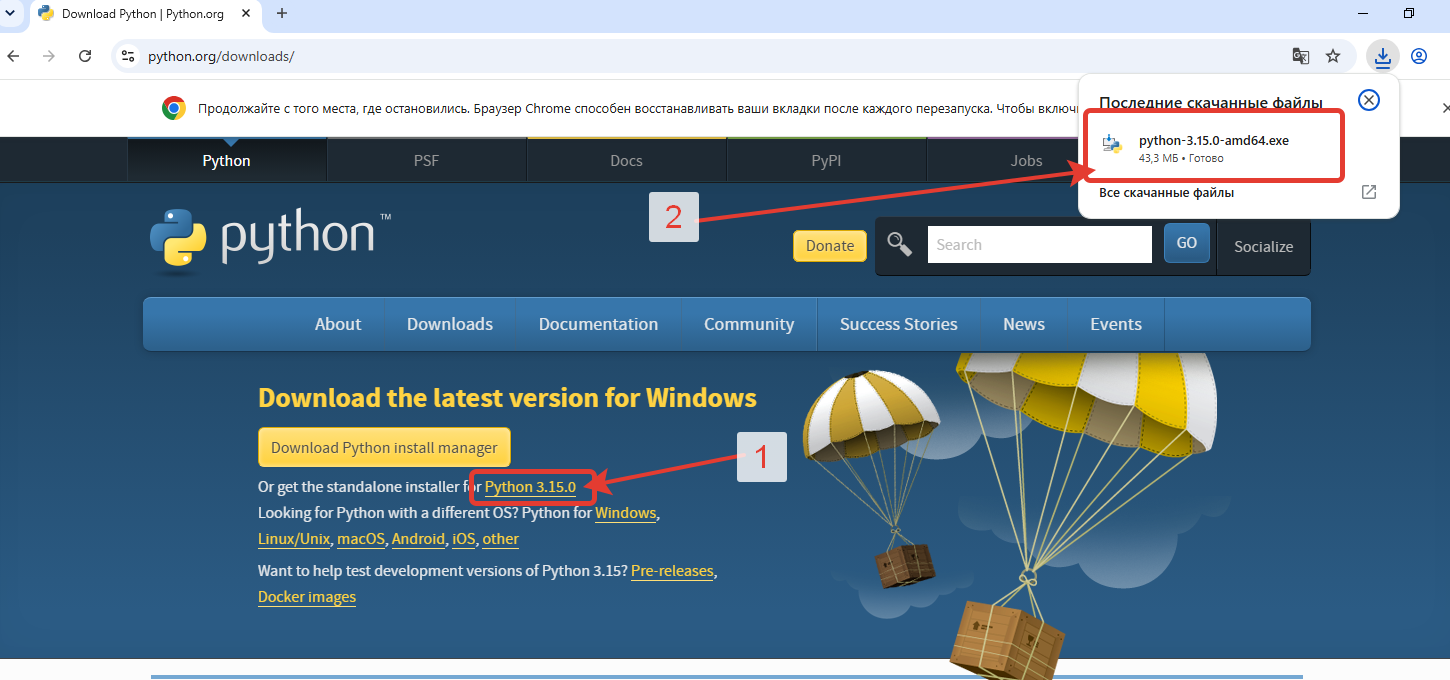Go back to the previous page
The image size is (1450, 680).
coord(13,56)
